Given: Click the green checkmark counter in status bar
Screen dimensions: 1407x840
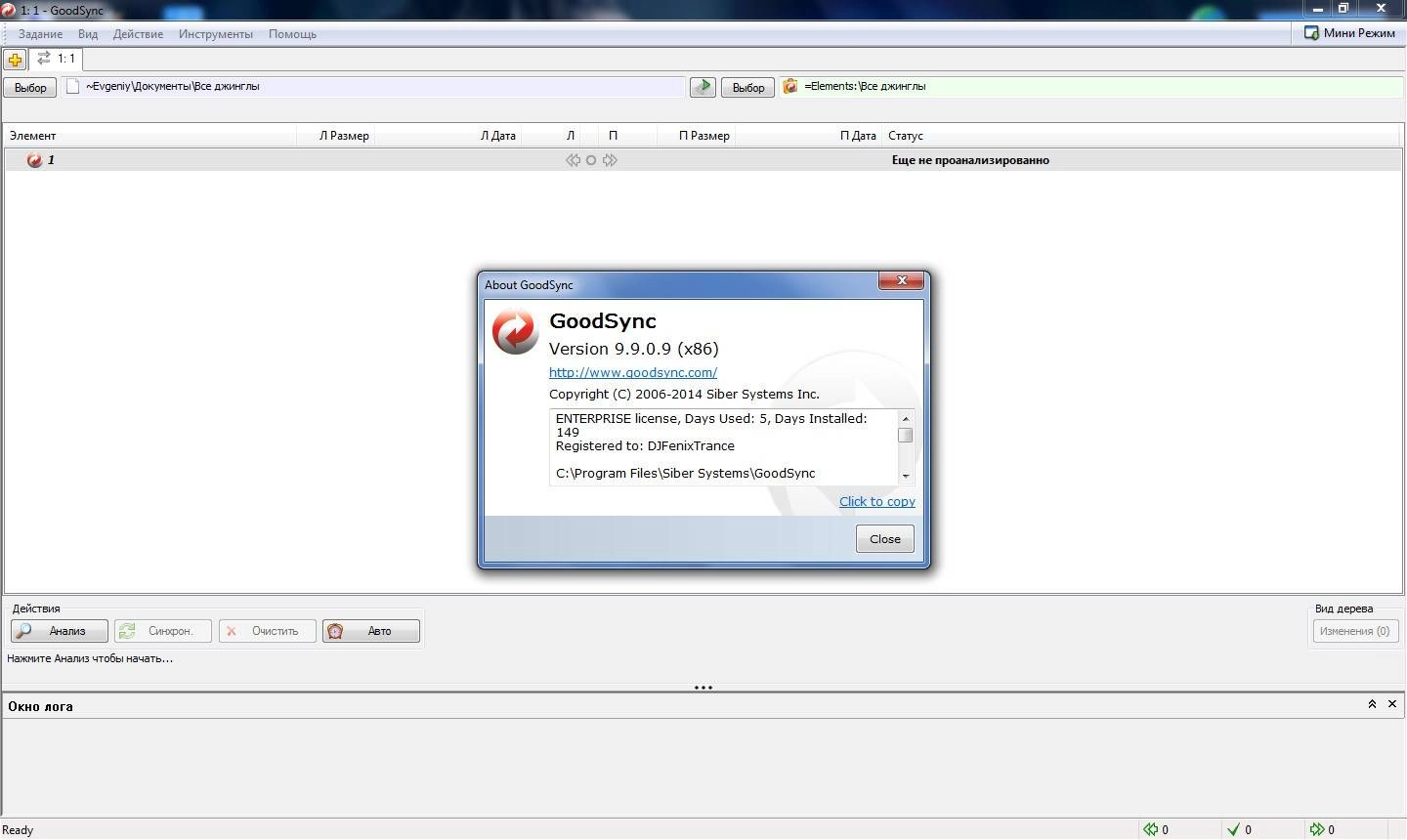Looking at the screenshot, I should click(x=1233, y=829).
